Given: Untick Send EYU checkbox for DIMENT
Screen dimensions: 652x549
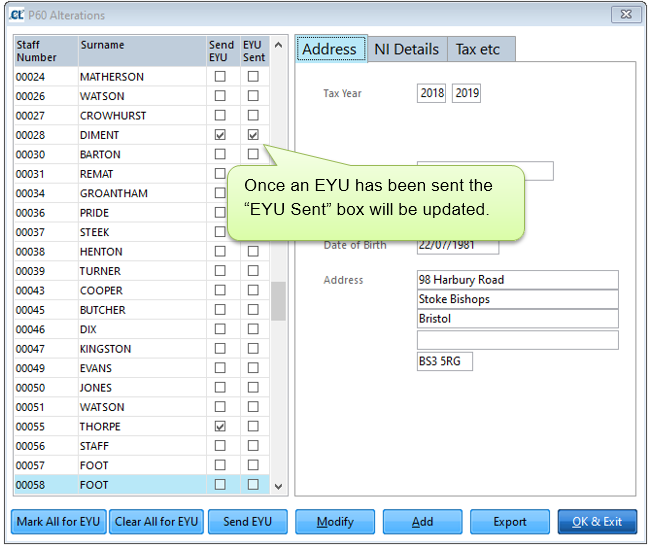Looking at the screenshot, I should click(x=220, y=135).
